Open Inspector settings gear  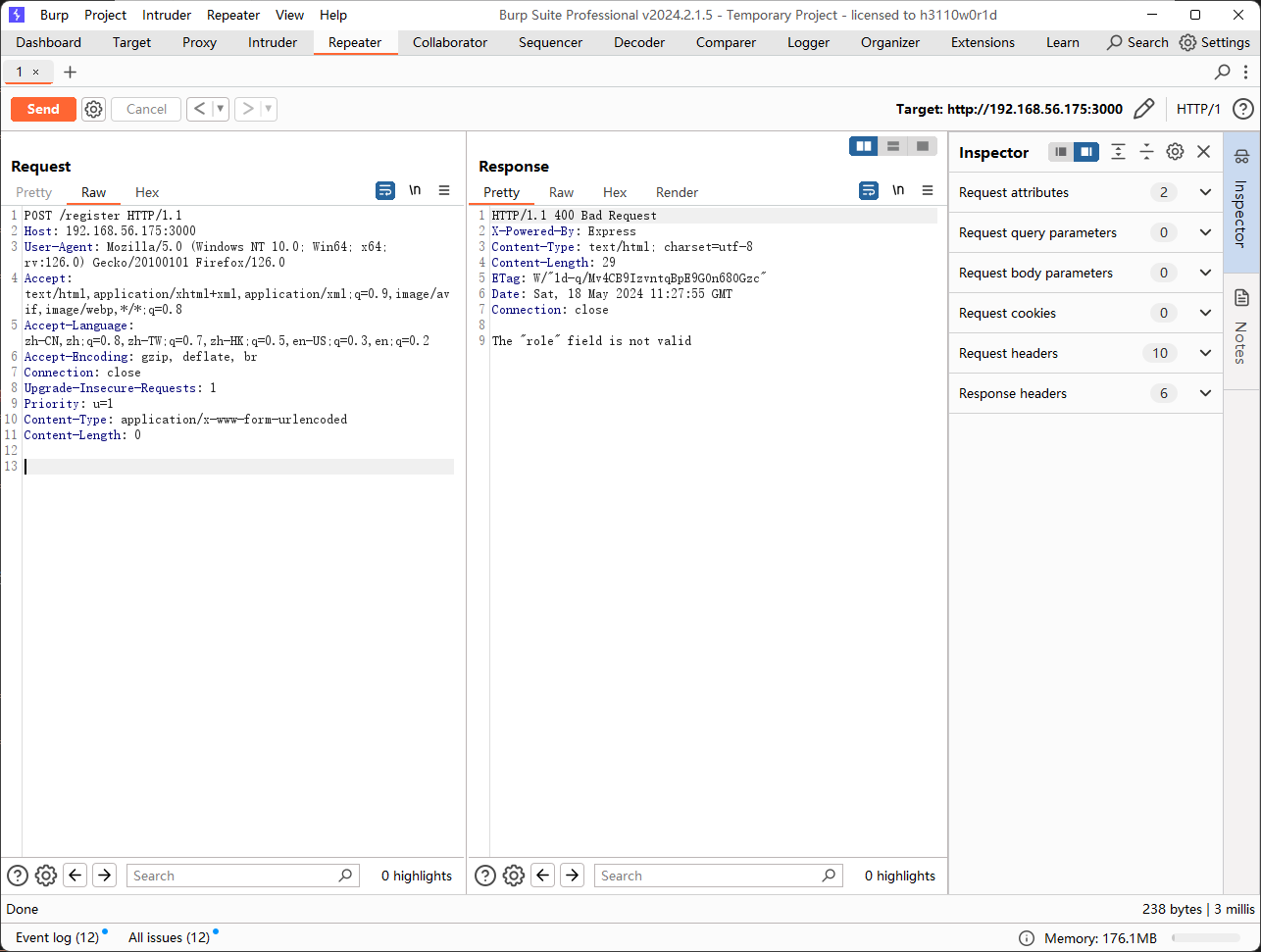[1175, 152]
